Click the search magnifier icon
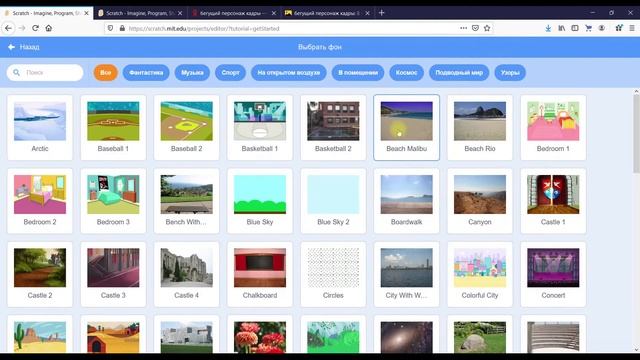 tap(16, 72)
